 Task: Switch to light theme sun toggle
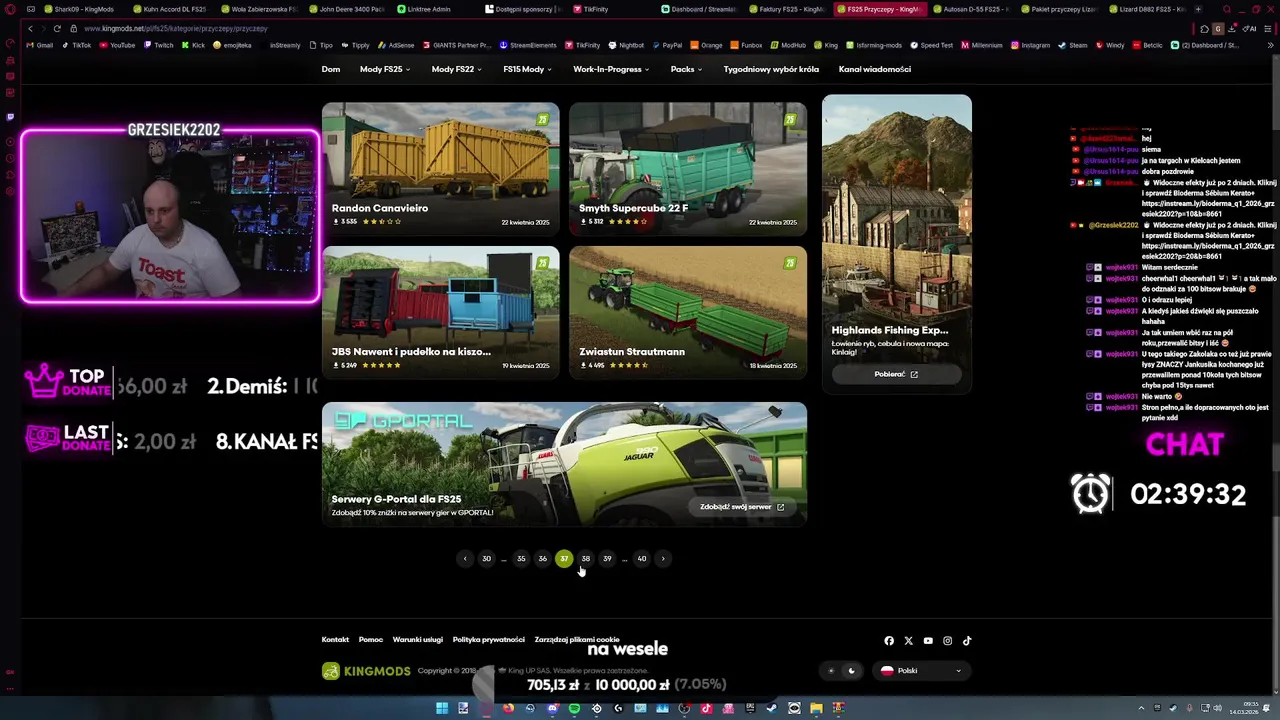[x=831, y=671]
